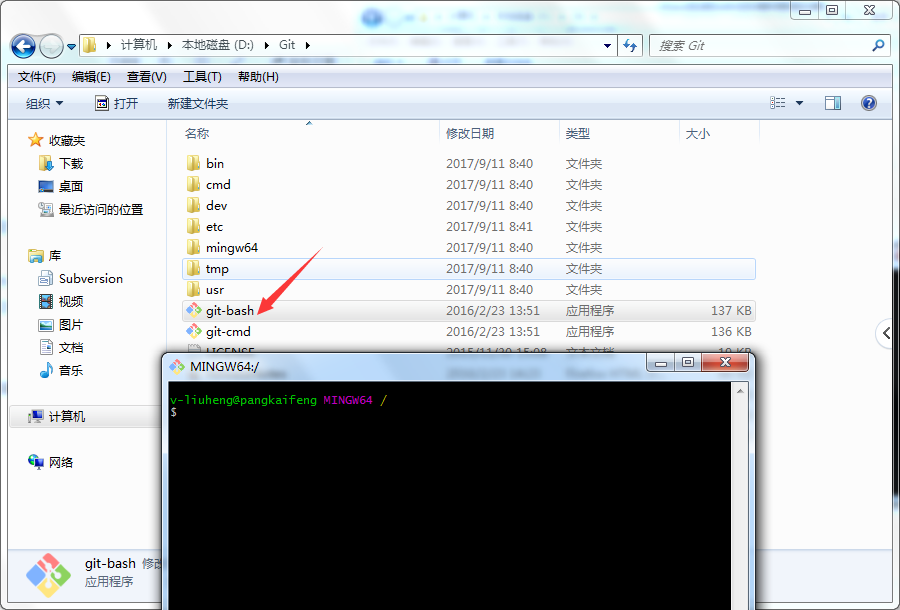Open the 图片 library
Image resolution: width=900 pixels, height=610 pixels.
pyautogui.click(x=61, y=325)
